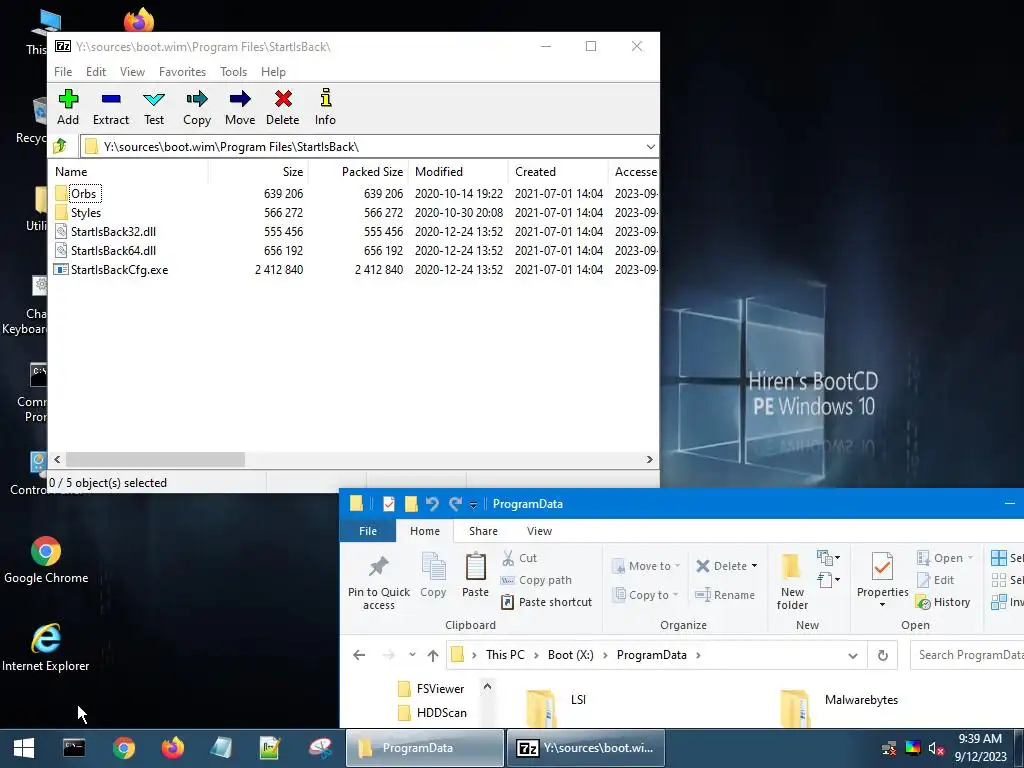The width and height of the screenshot is (1024, 768).
Task: Open the 7-Zip View menu
Action: [x=132, y=72]
